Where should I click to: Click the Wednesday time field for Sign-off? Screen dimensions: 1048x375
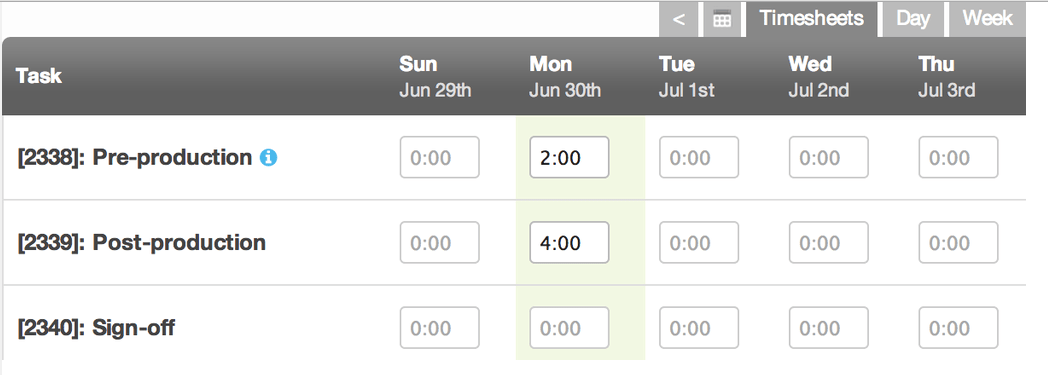[x=829, y=328]
